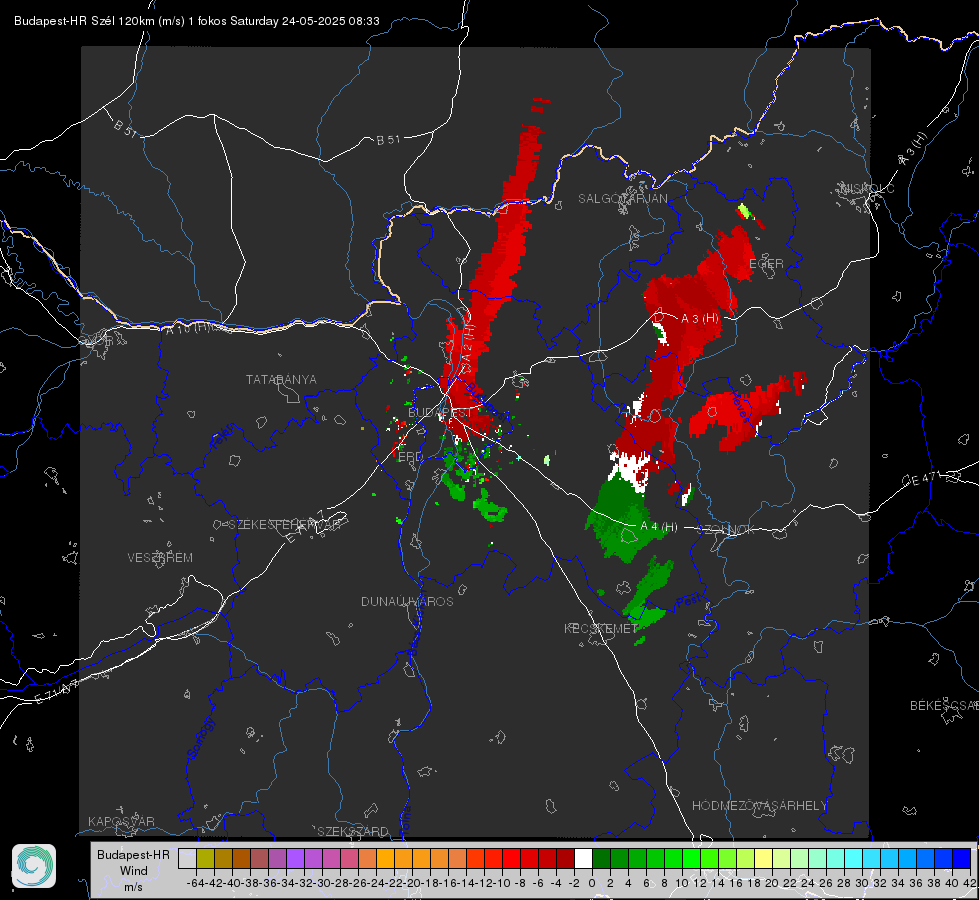Image resolution: width=979 pixels, height=900 pixels.
Task: Select the SALGÓTARJÁN city label
Action: 622,199
